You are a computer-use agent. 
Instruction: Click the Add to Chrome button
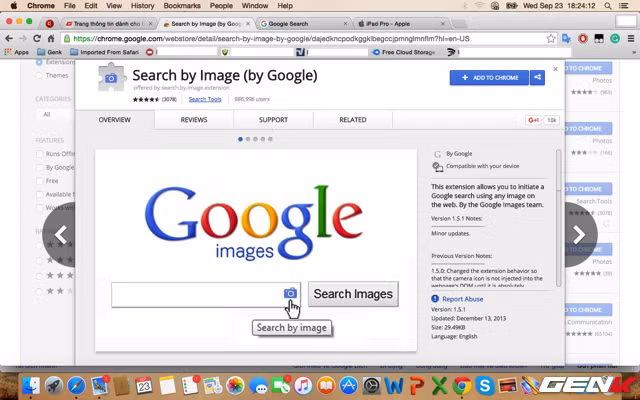489,77
